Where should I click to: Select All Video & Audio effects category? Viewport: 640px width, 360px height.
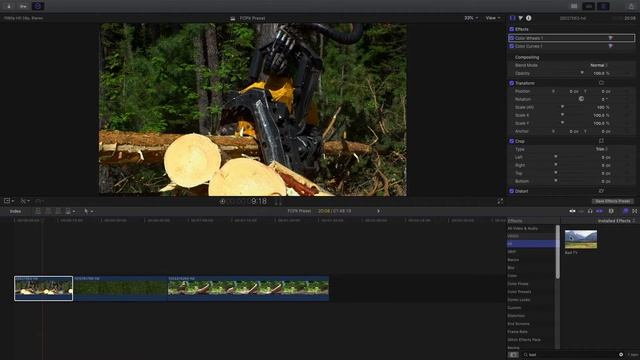point(522,228)
